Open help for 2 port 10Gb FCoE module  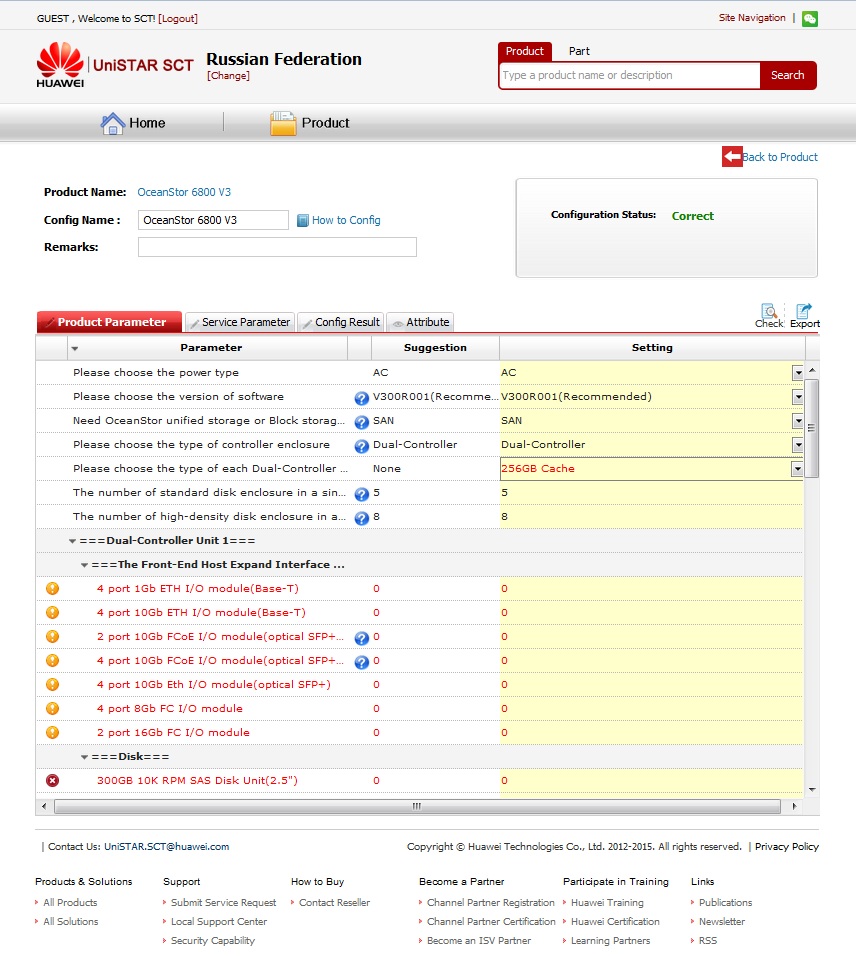362,638
